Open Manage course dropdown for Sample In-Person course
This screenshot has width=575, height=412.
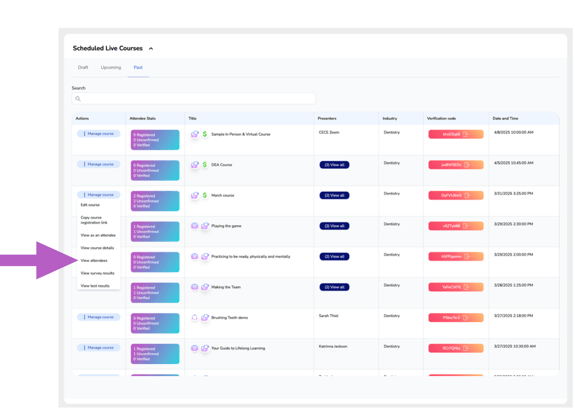[x=99, y=134]
